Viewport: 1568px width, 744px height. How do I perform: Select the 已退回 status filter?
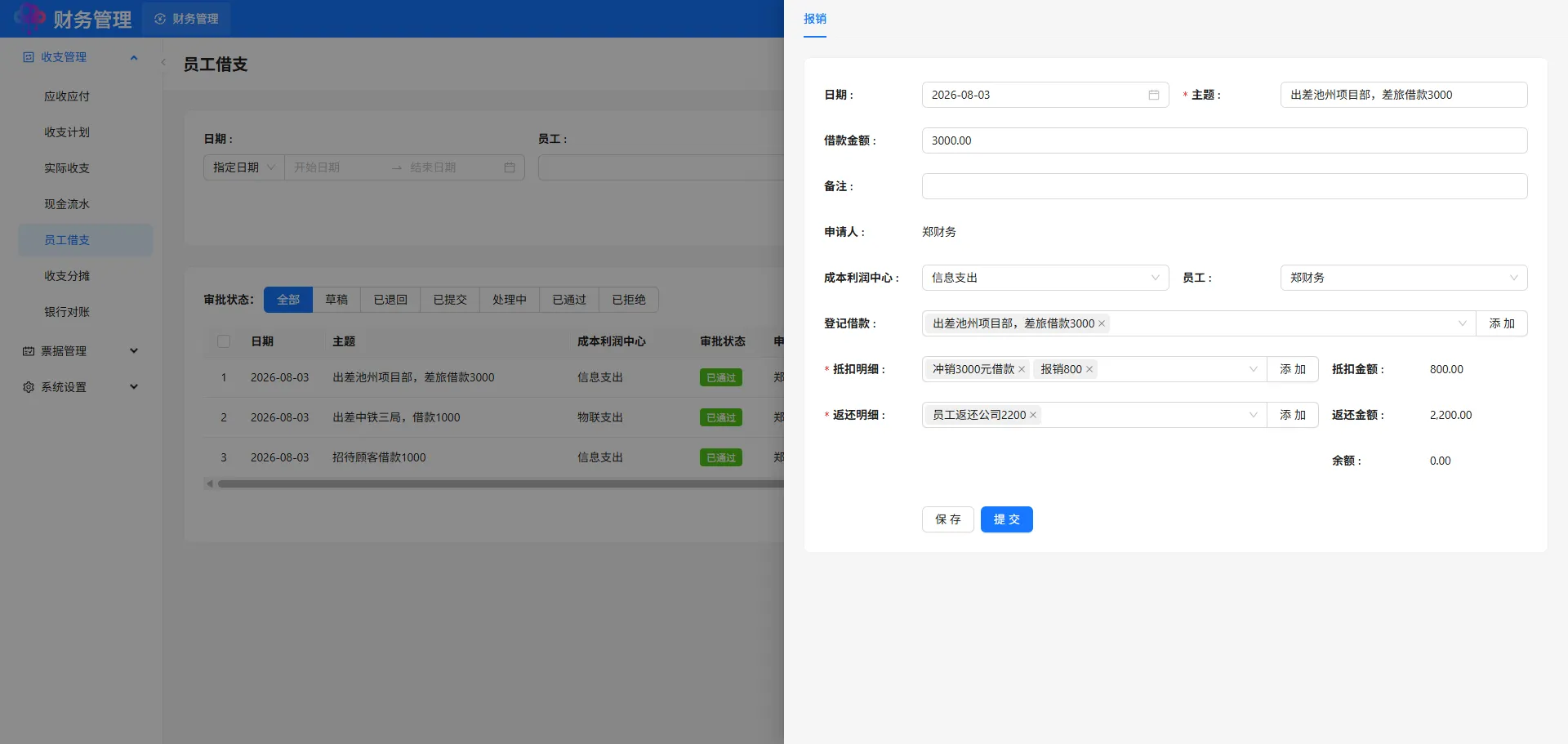tap(390, 300)
